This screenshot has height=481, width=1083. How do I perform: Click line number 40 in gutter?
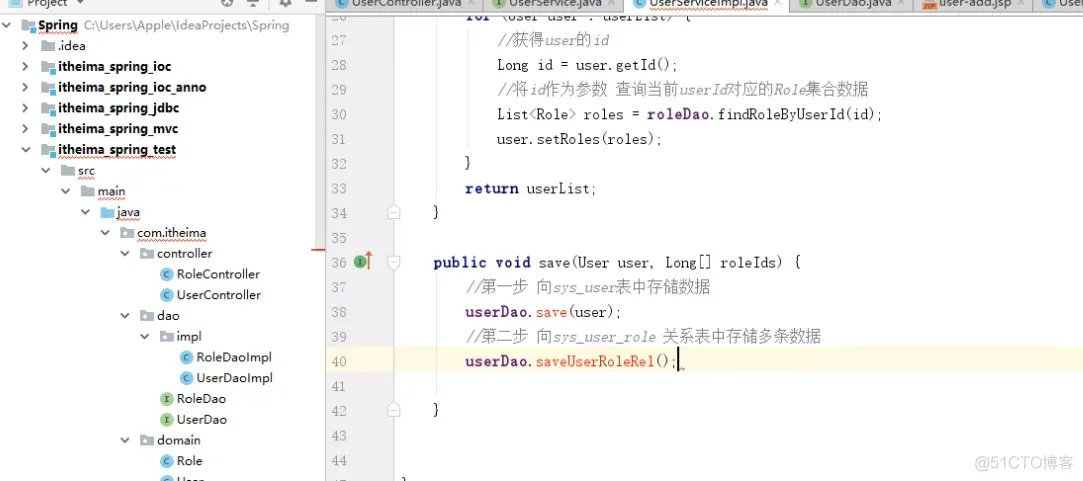tap(339, 361)
